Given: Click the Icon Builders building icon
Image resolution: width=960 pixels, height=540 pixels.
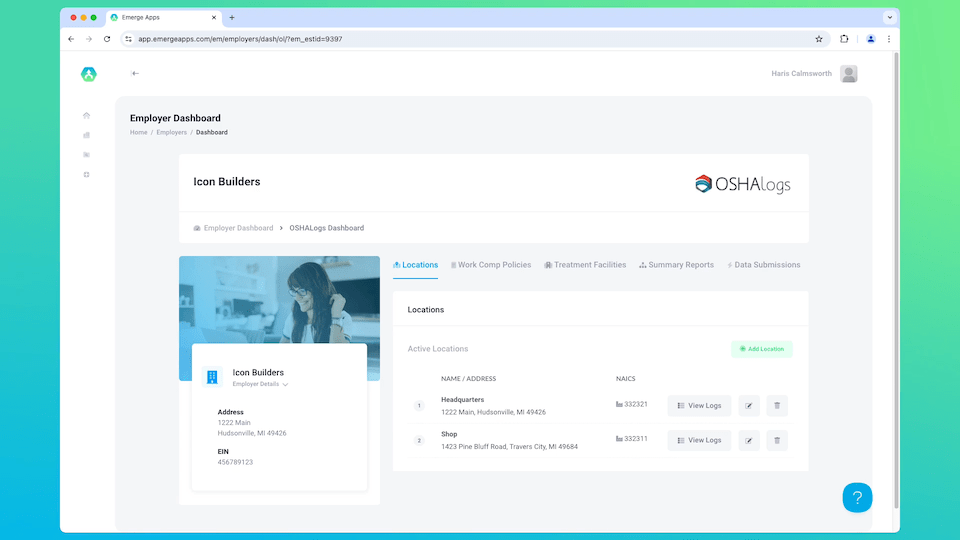Looking at the screenshot, I should click(x=212, y=377).
